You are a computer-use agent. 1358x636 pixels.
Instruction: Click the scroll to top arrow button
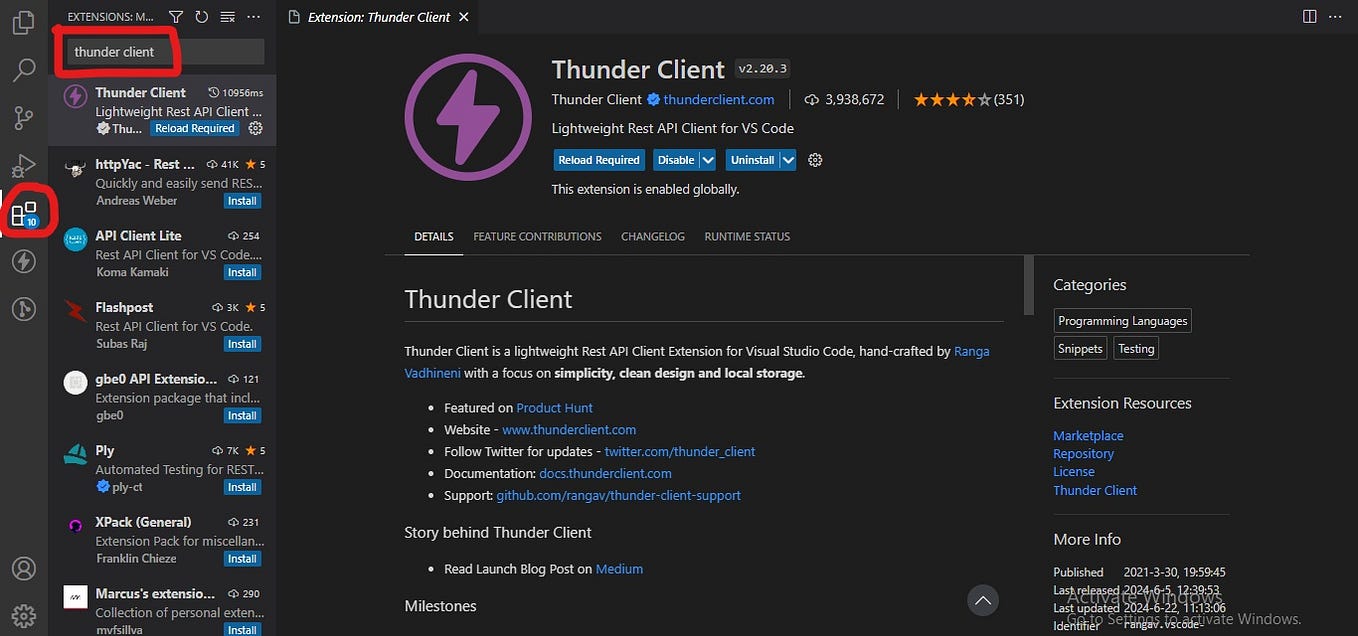pos(983,600)
